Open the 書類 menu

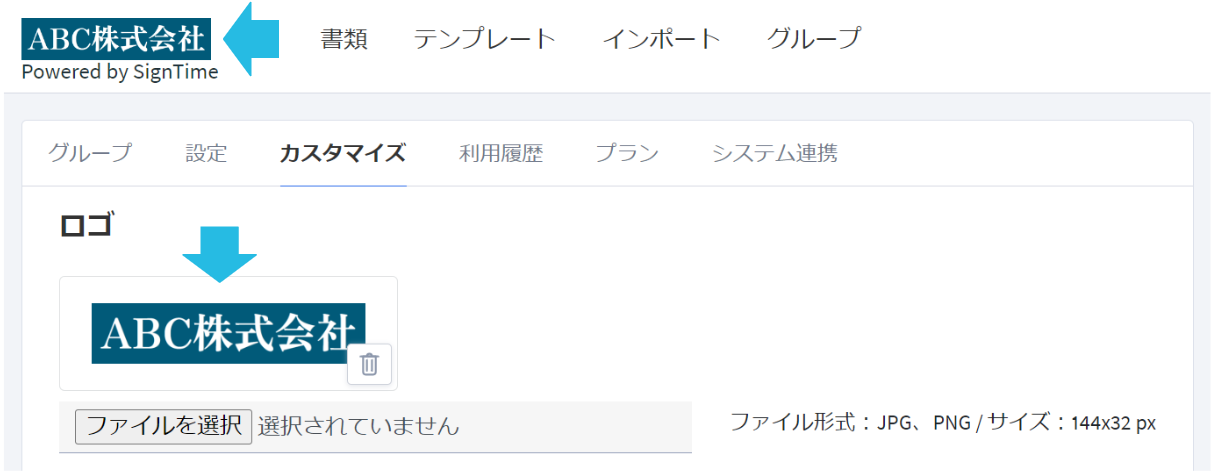pos(344,39)
